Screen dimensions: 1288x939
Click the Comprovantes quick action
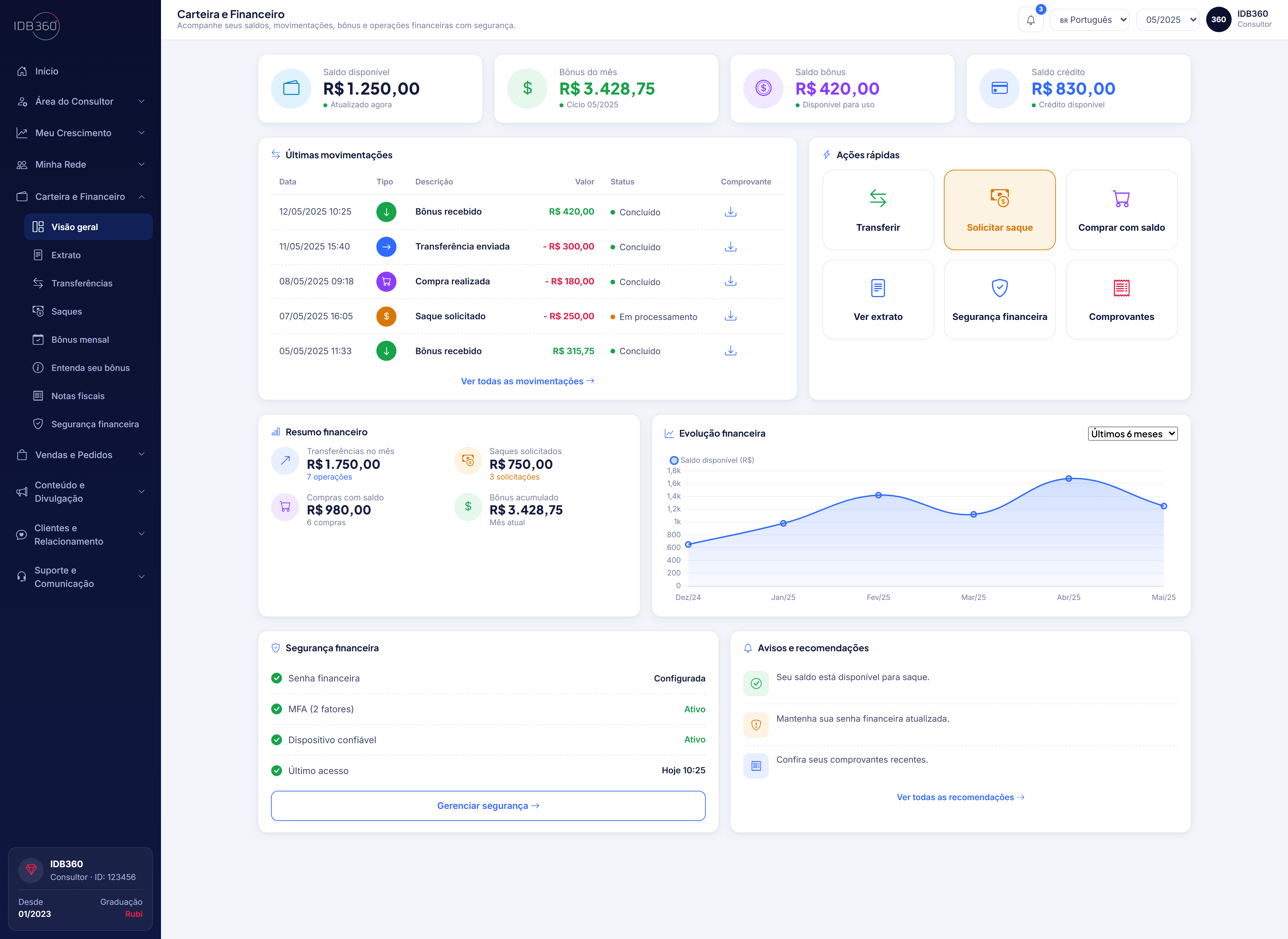pos(1121,299)
